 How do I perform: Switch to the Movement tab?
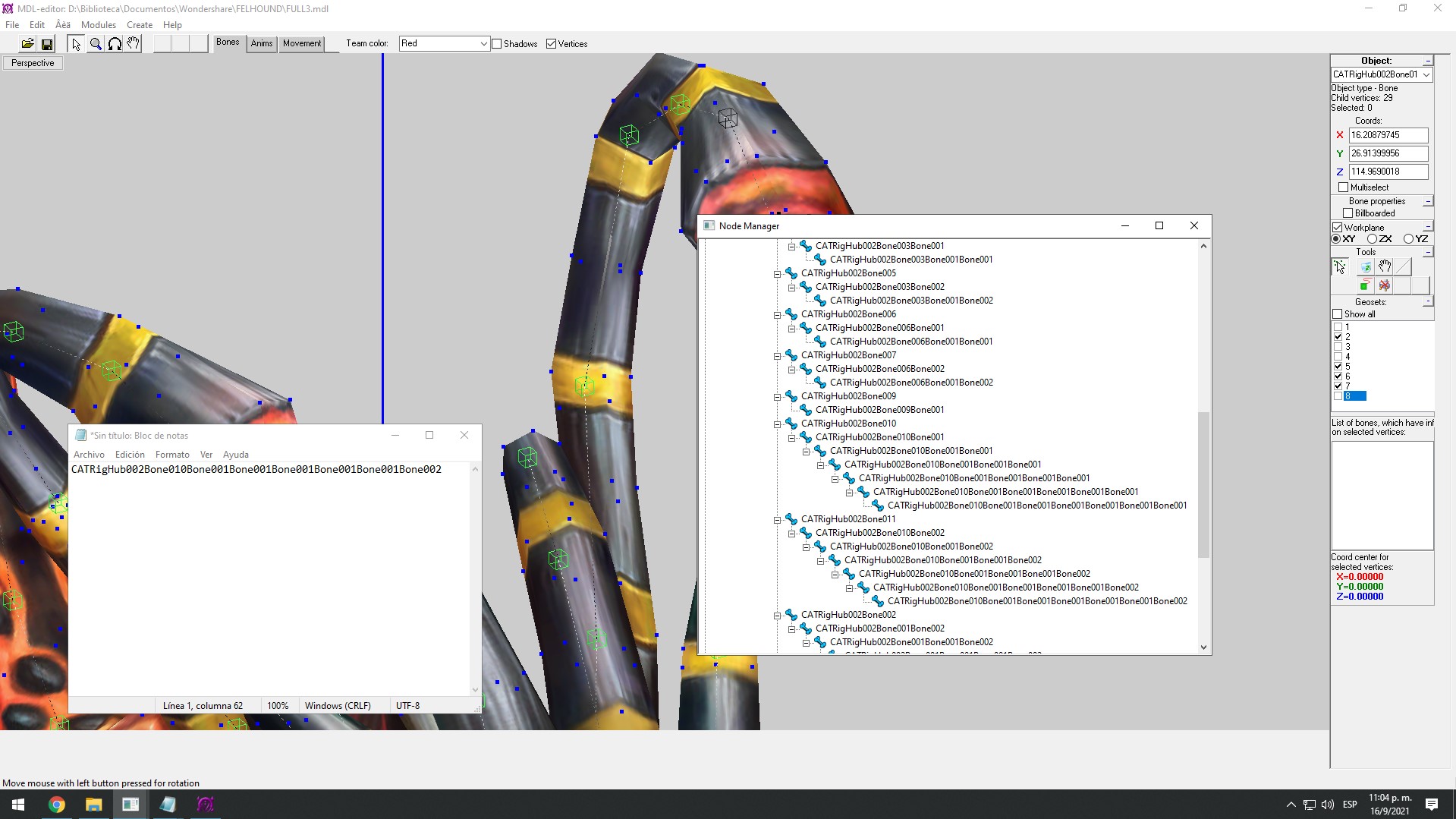302,43
